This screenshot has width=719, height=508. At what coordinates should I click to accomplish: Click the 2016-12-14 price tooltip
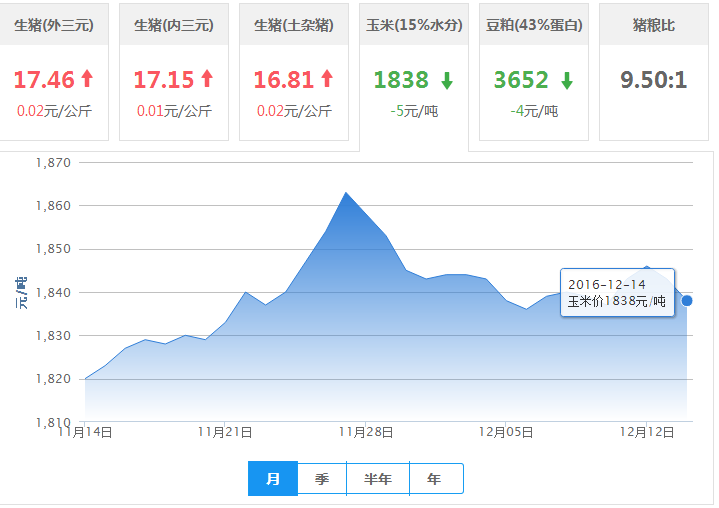(617, 293)
